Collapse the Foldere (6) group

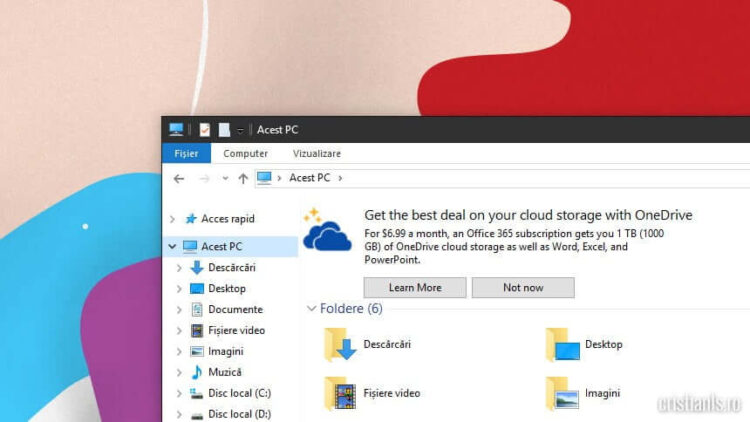point(311,309)
